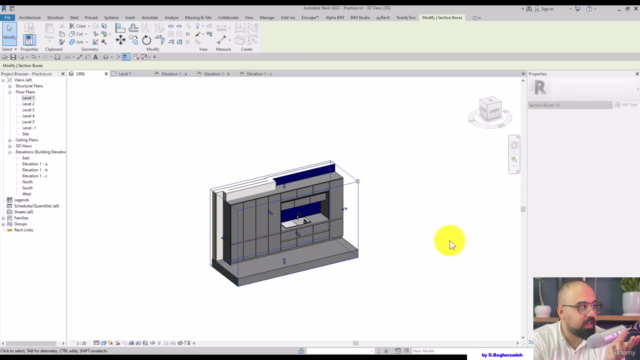Click Close Inactive Views icon

click(136, 57)
